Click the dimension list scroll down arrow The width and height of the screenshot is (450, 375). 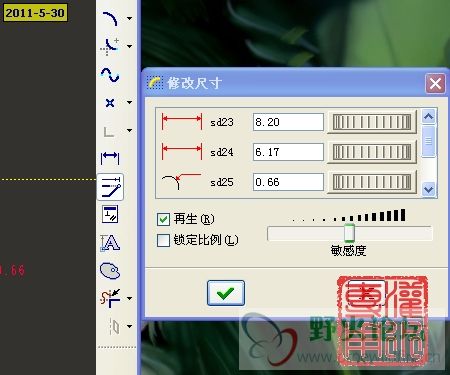tap(428, 190)
